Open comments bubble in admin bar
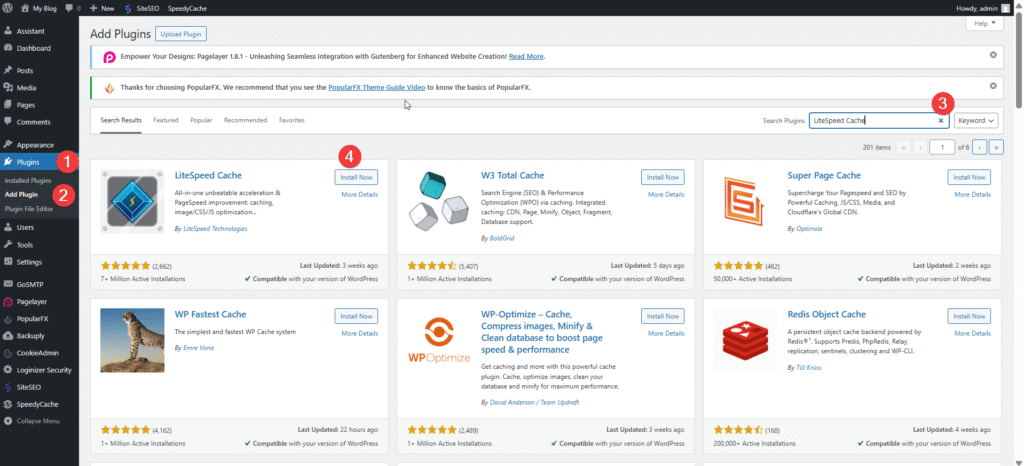 pyautogui.click(x=72, y=8)
